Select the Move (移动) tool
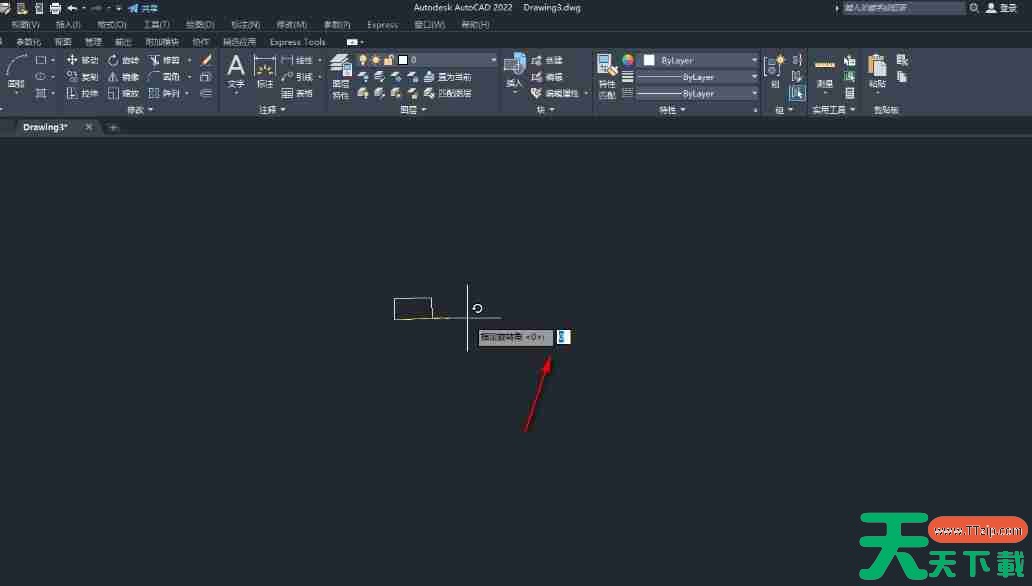This screenshot has height=586, width=1032. coord(82,60)
